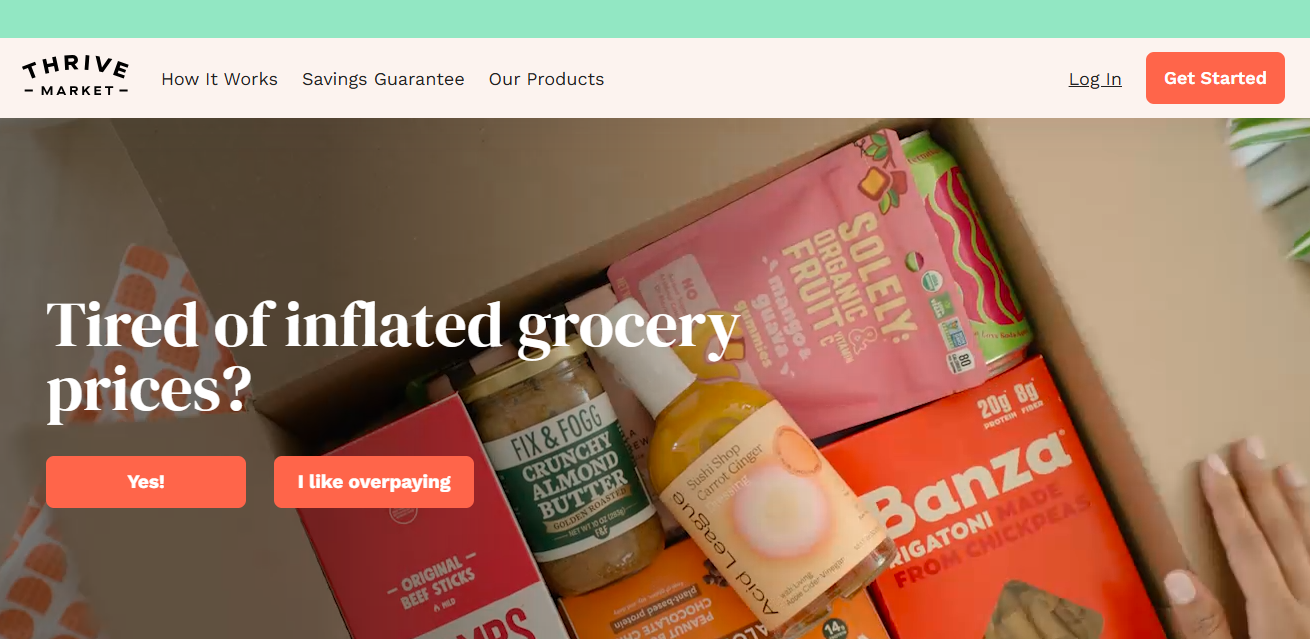Click the Get Started button
This screenshot has width=1310, height=639.
coord(1215,78)
